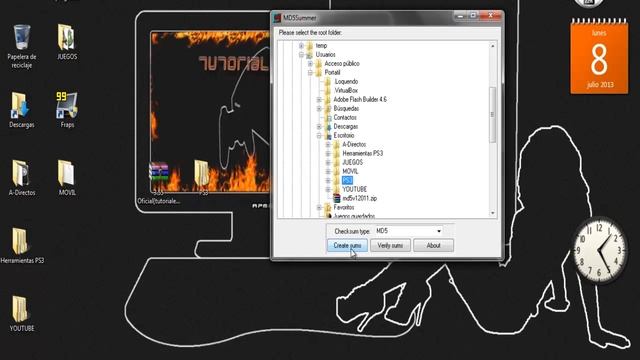Select the Herramientas PS3 desktop folder
Viewport: 640px width, 360px height.
[22, 246]
